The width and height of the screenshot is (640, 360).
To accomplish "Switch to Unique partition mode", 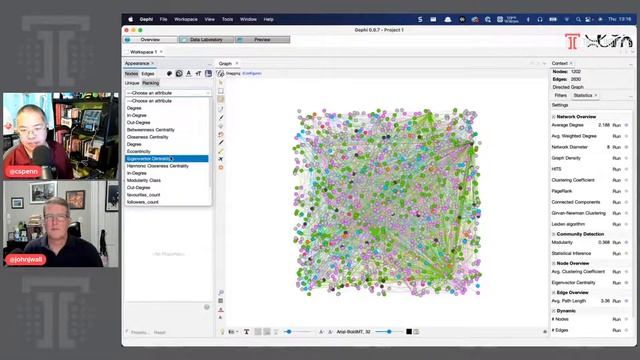I will pyautogui.click(x=132, y=83).
